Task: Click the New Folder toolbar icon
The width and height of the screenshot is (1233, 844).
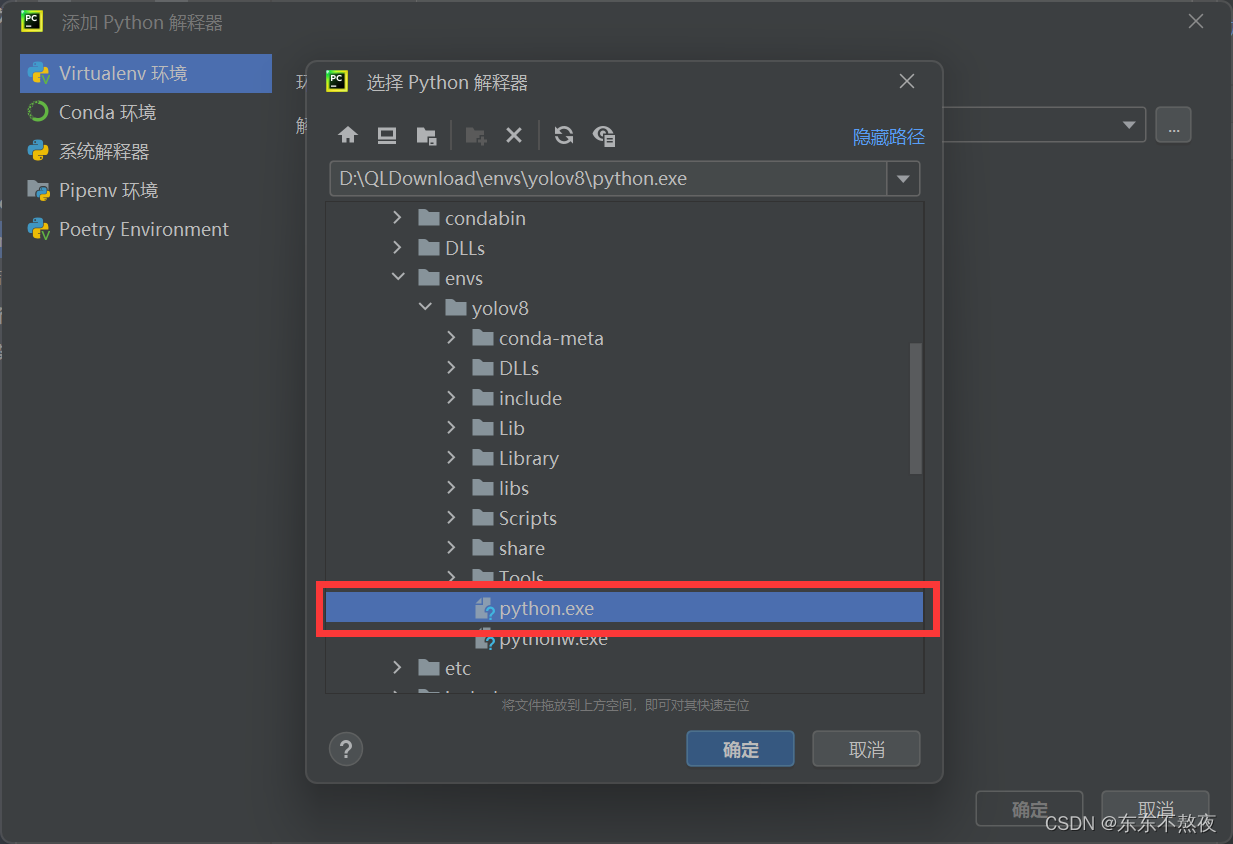Action: coord(476,135)
